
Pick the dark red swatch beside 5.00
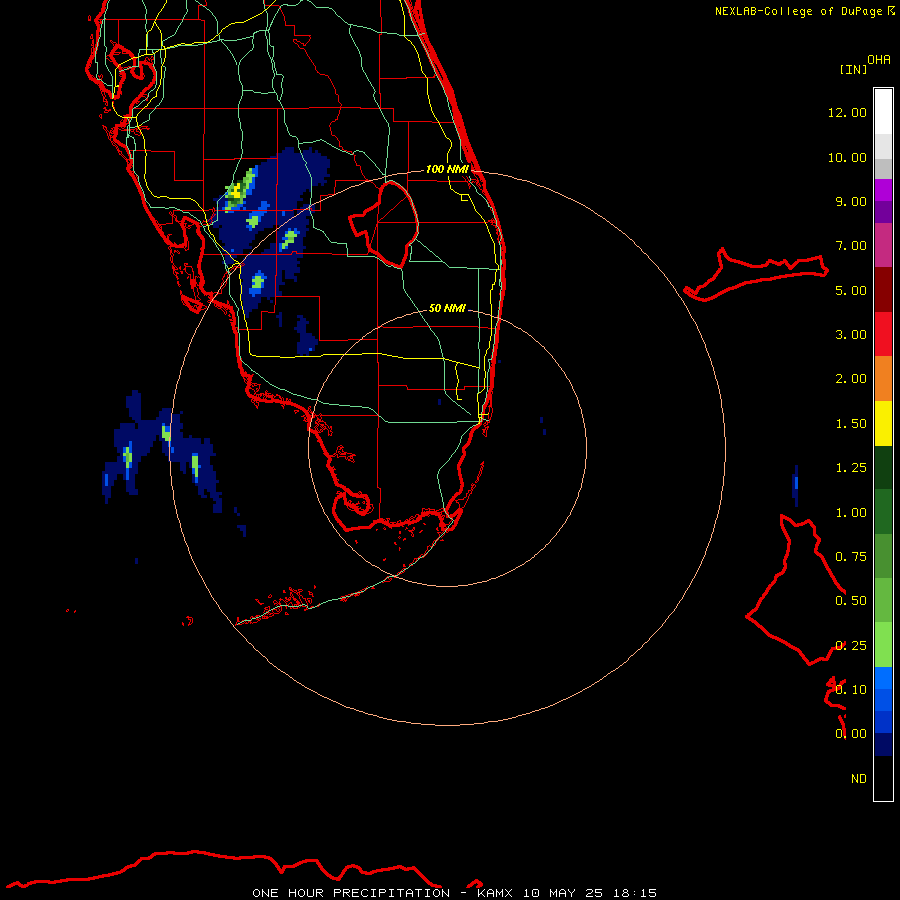[x=883, y=290]
